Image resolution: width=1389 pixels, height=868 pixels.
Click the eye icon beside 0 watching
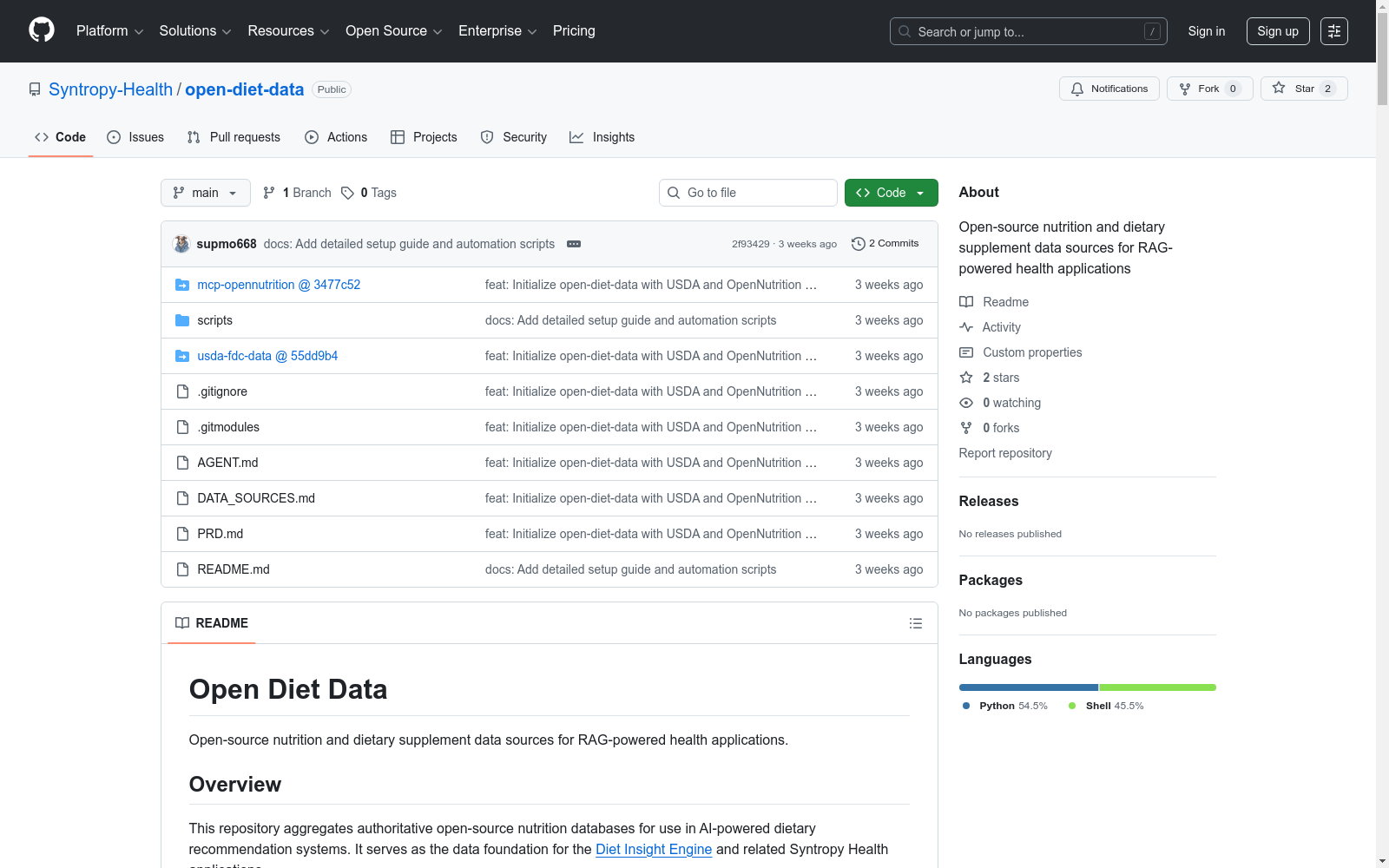[x=966, y=403]
